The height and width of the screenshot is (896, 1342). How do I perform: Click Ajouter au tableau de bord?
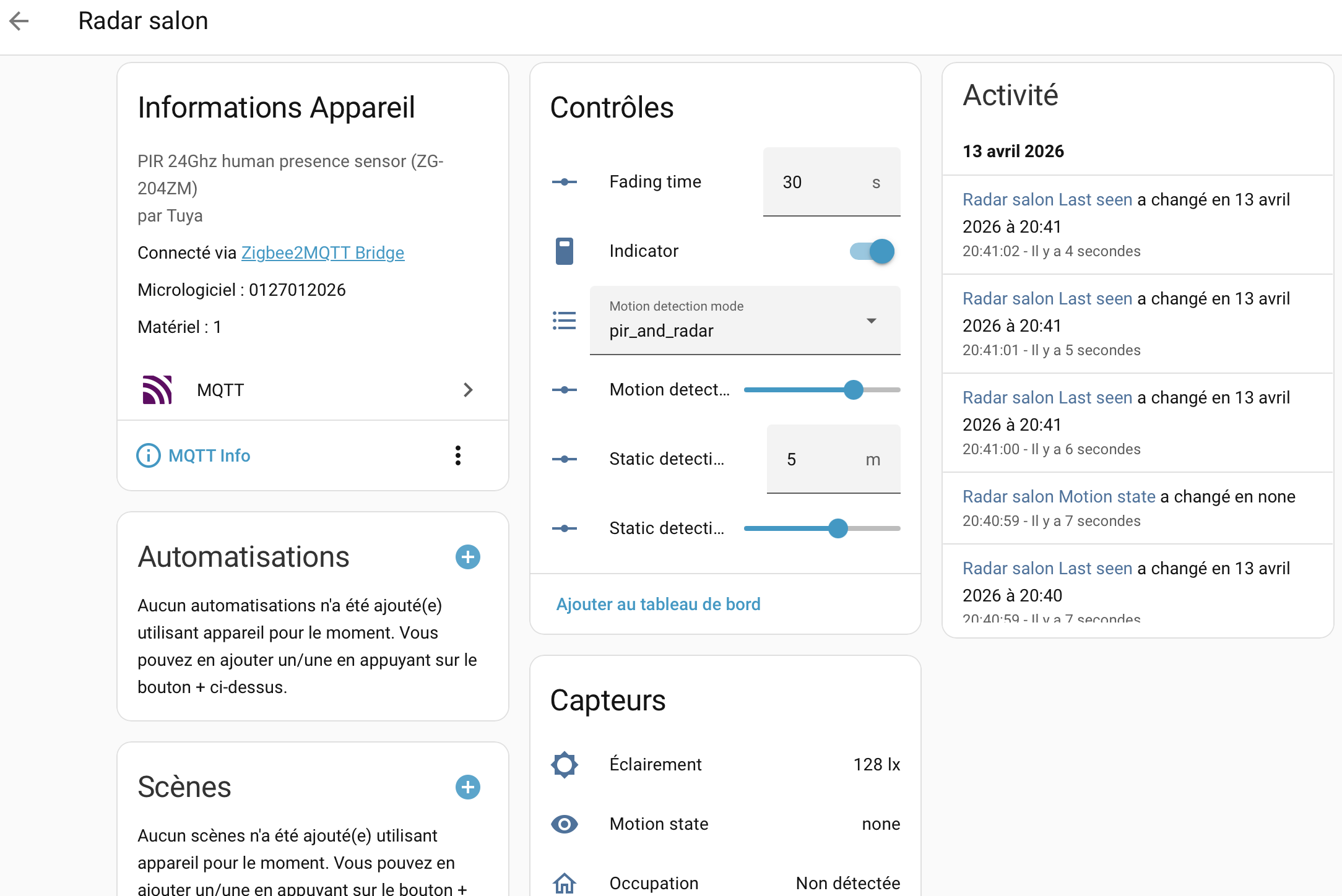point(658,604)
